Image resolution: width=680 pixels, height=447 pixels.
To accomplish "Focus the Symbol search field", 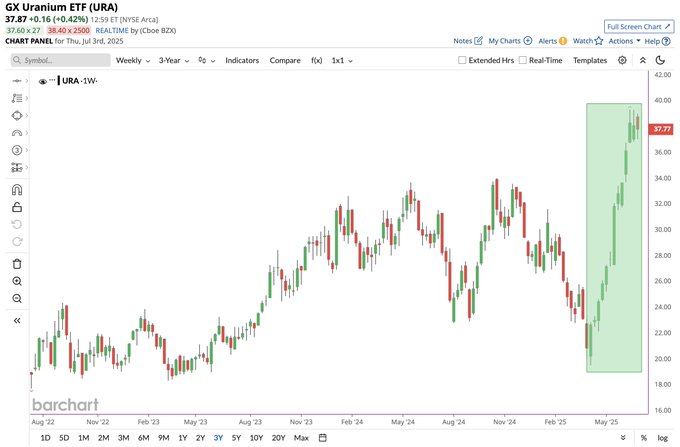I will (61, 60).
